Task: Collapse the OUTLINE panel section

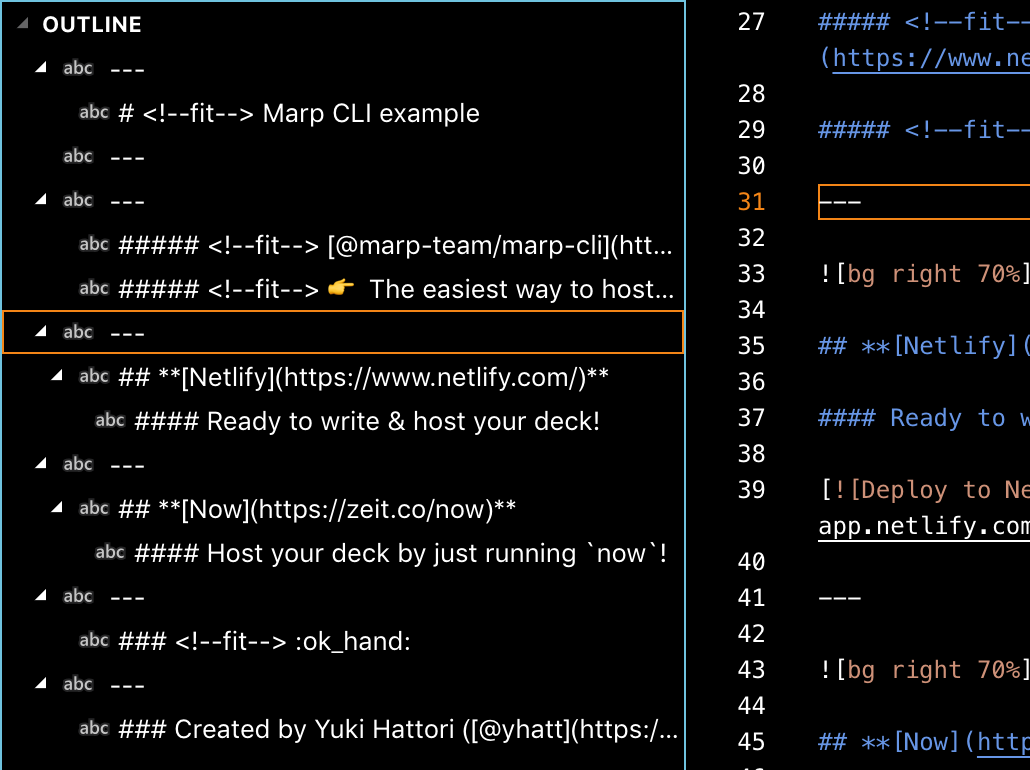Action: [24, 24]
